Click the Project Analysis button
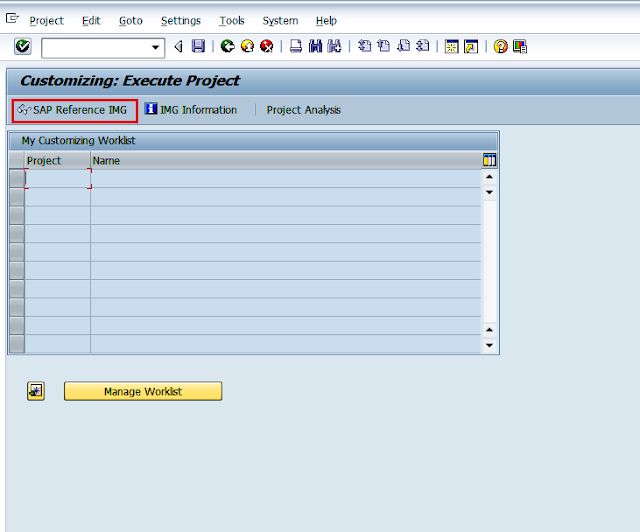This screenshot has height=532, width=640. (304, 110)
